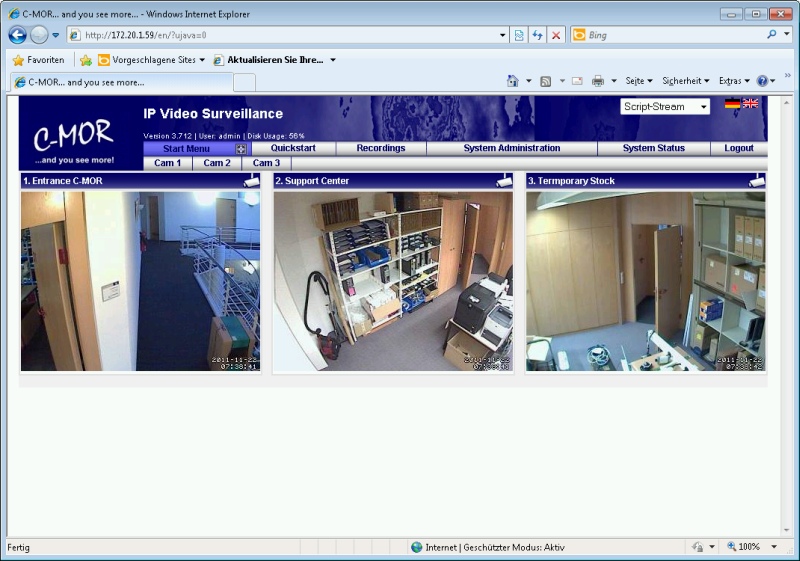Open Aktualisieren Sie Ihre... favorites link
The width and height of the screenshot is (800, 561).
click(x=269, y=60)
